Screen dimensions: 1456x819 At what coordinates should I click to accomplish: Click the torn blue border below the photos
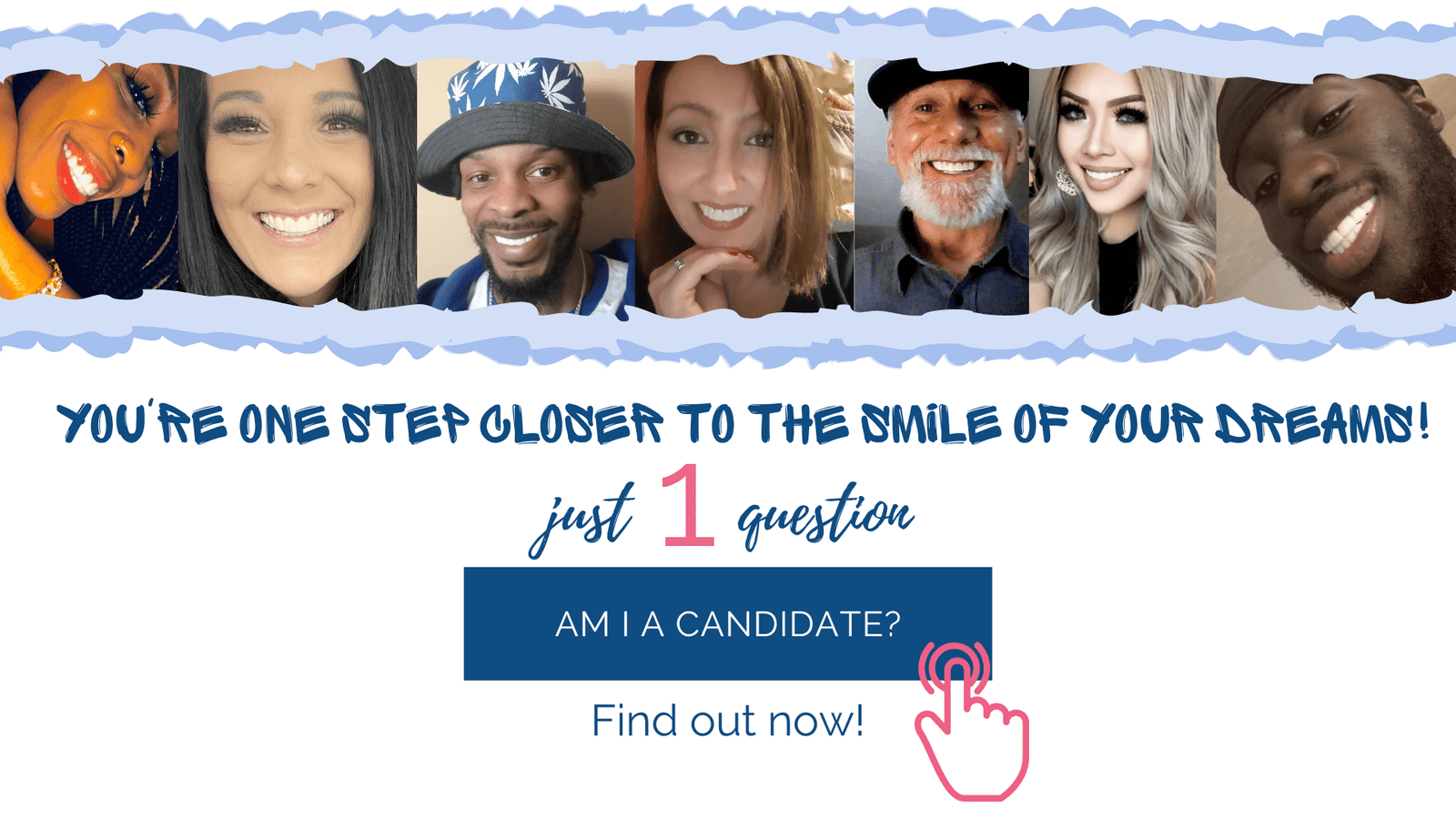pyautogui.click(x=728, y=332)
